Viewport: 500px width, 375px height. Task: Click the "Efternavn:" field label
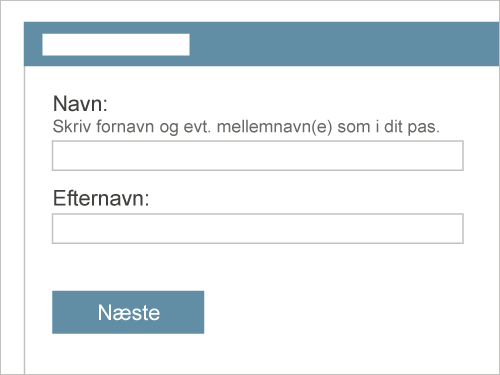101,198
